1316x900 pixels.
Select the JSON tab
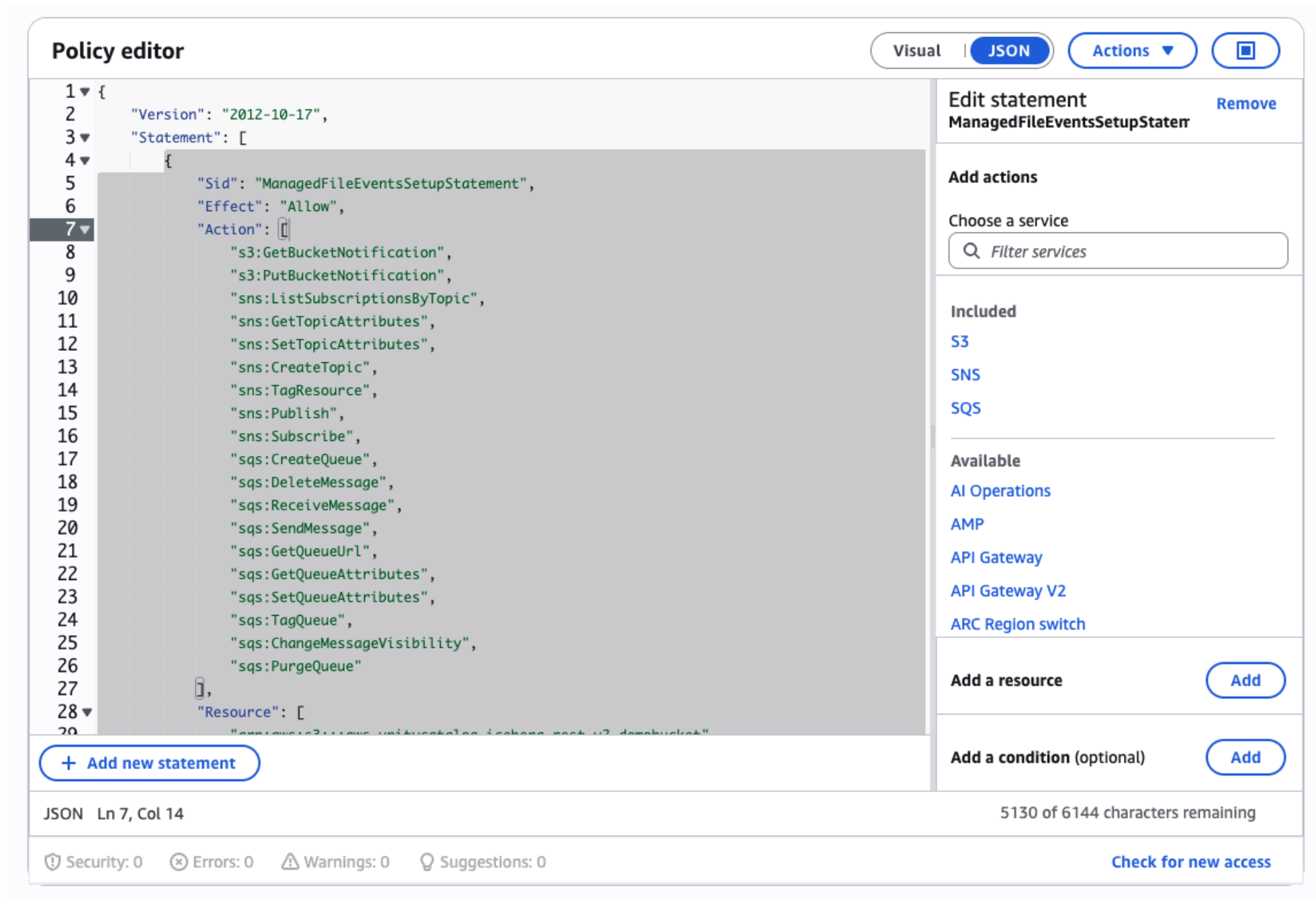pyautogui.click(x=1009, y=50)
